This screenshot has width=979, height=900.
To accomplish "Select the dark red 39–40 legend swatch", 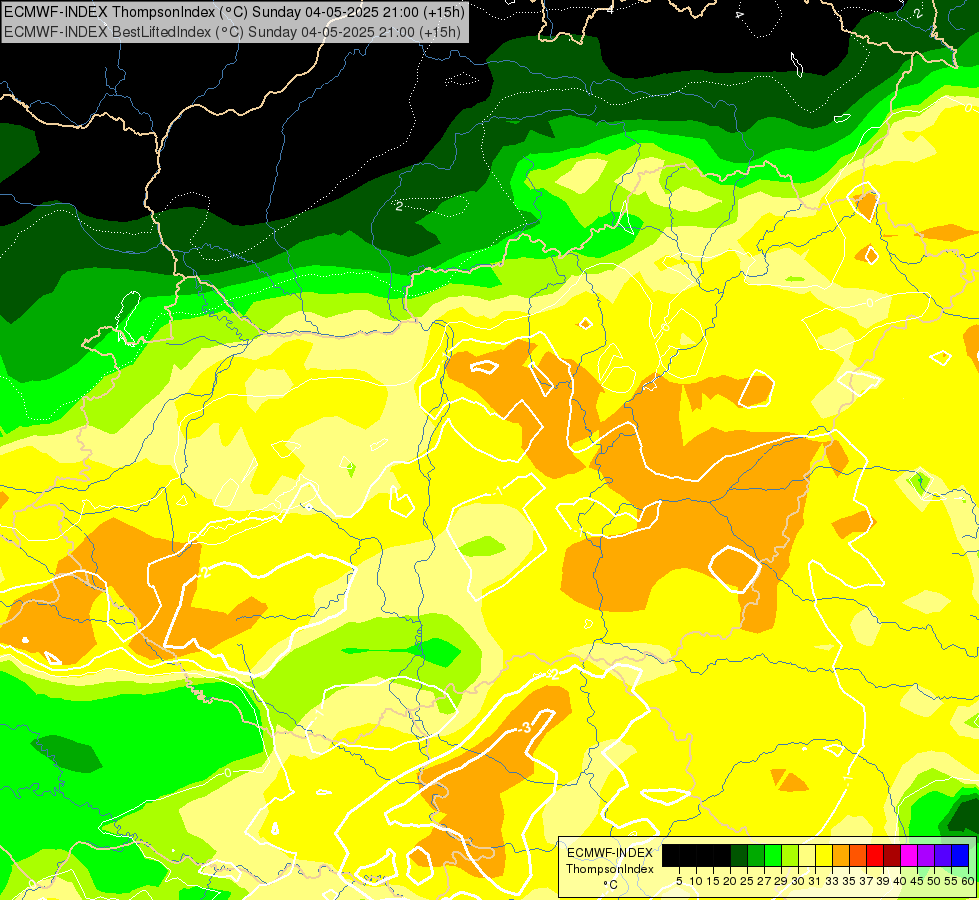I will pyautogui.click(x=891, y=856).
